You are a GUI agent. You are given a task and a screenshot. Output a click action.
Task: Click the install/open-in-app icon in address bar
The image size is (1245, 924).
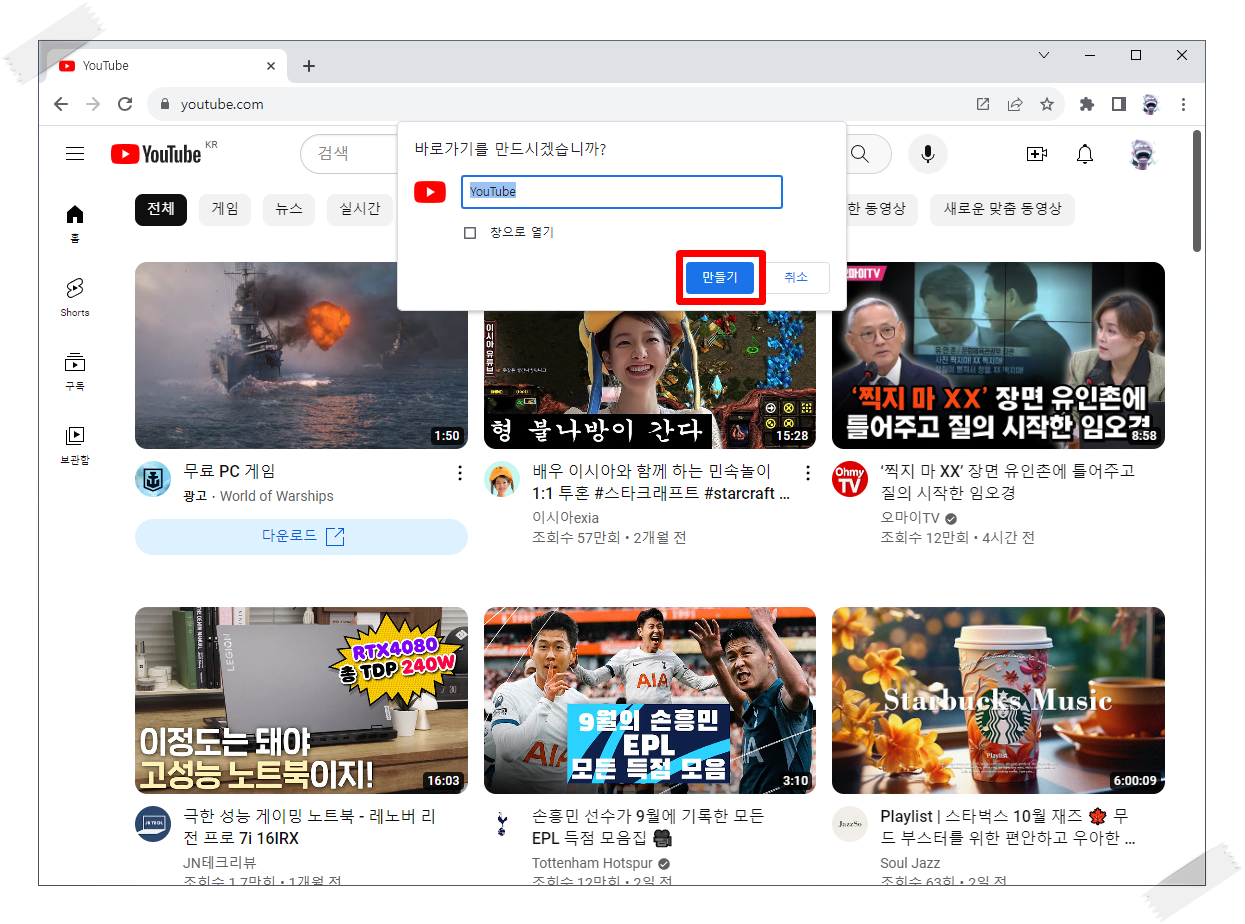[x=983, y=104]
